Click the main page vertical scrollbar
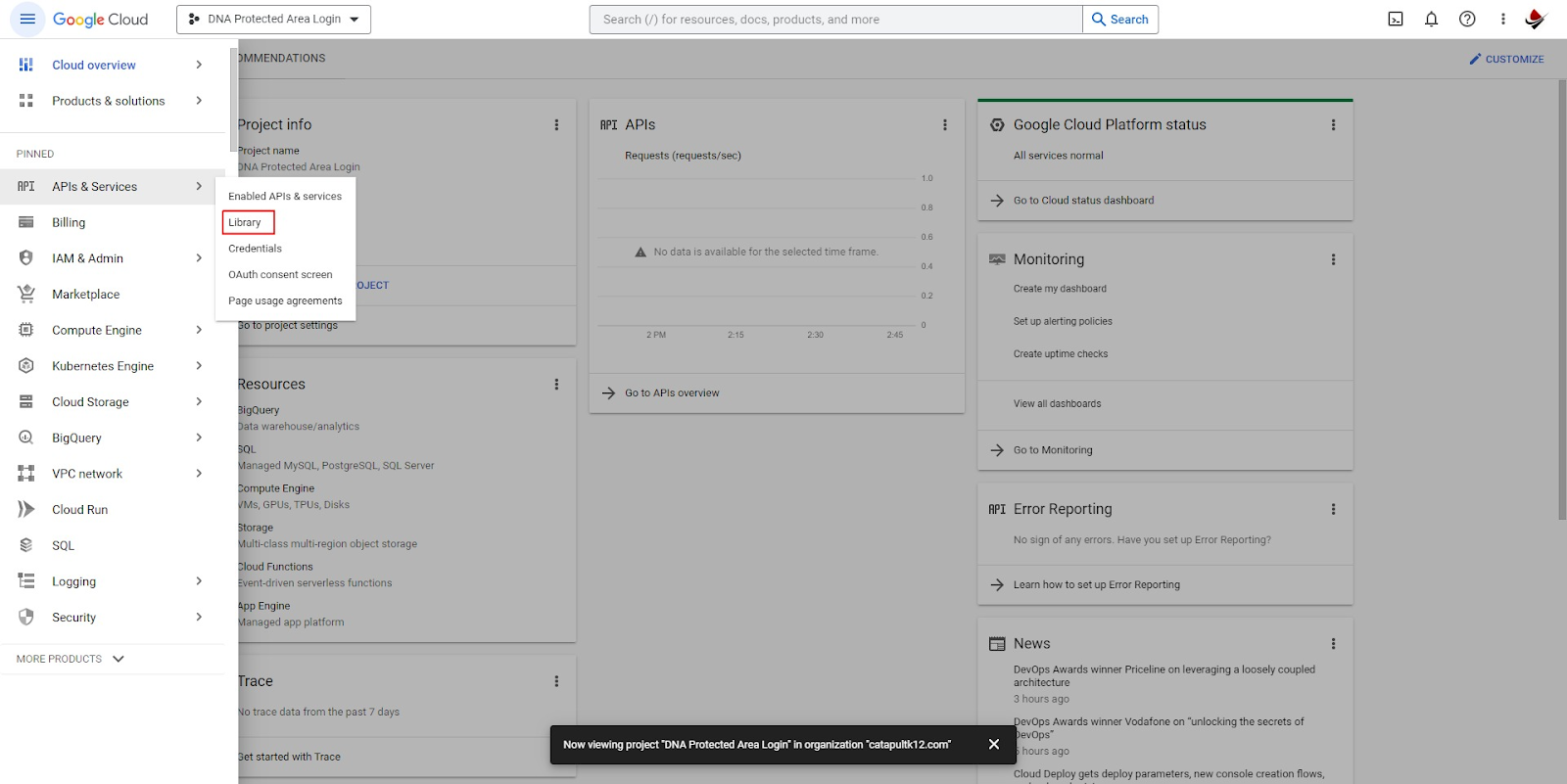This screenshot has height=784, width=1567. click(x=1562, y=300)
